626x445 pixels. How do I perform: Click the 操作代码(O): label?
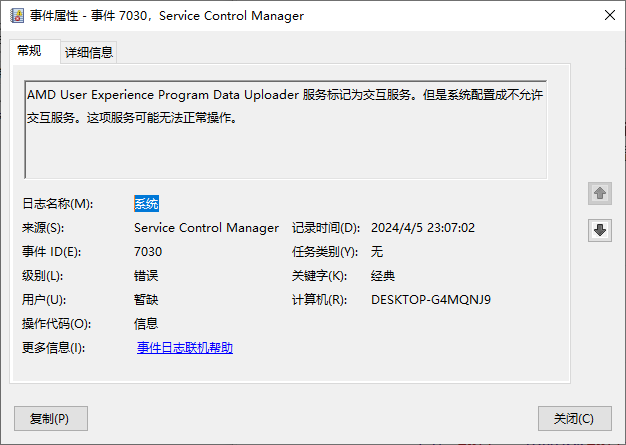coord(56,324)
